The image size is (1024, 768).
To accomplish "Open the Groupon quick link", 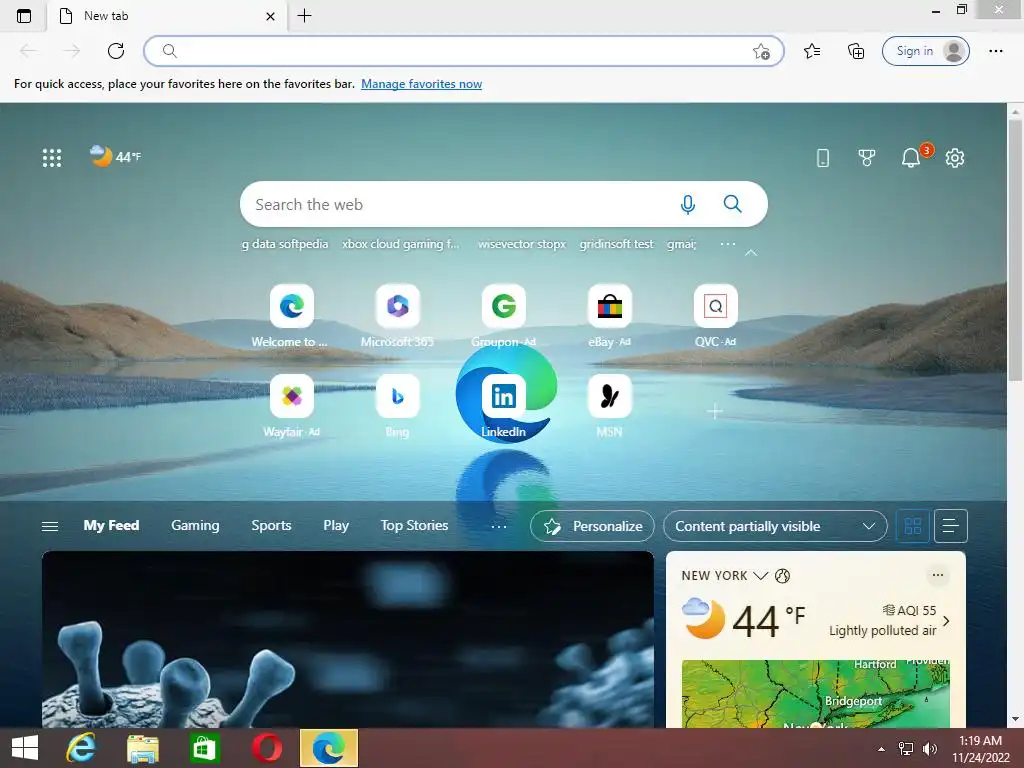I will pos(504,316).
